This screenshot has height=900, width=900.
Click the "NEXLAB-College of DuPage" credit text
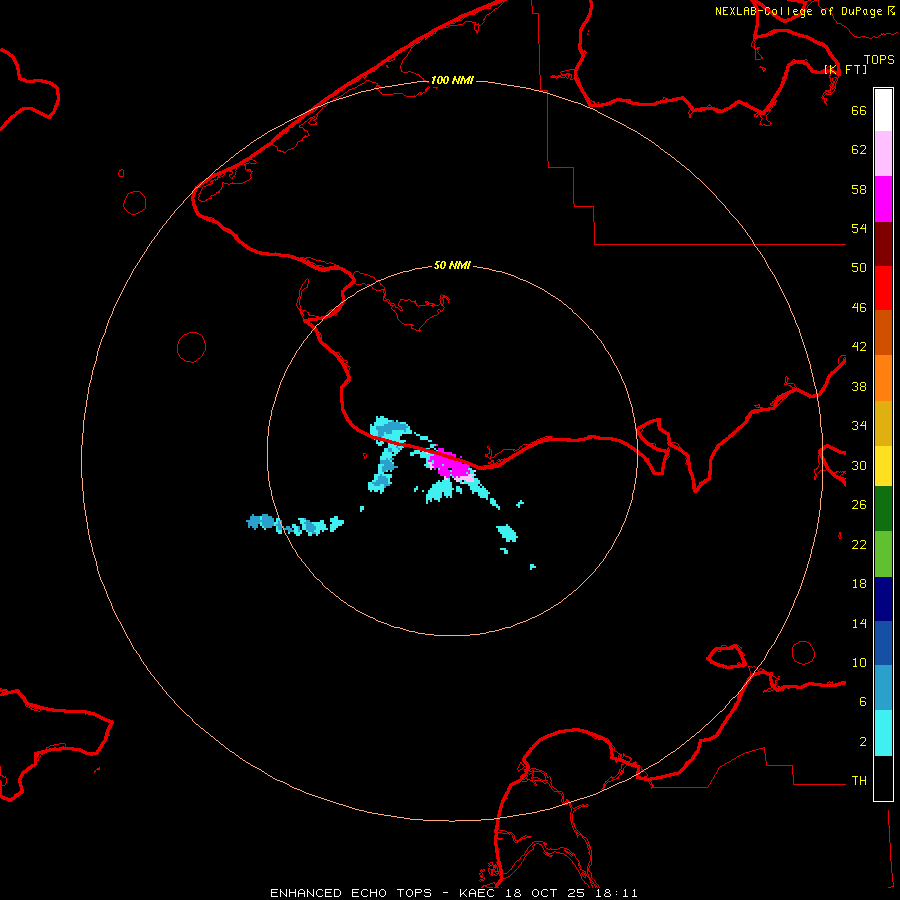click(x=798, y=11)
